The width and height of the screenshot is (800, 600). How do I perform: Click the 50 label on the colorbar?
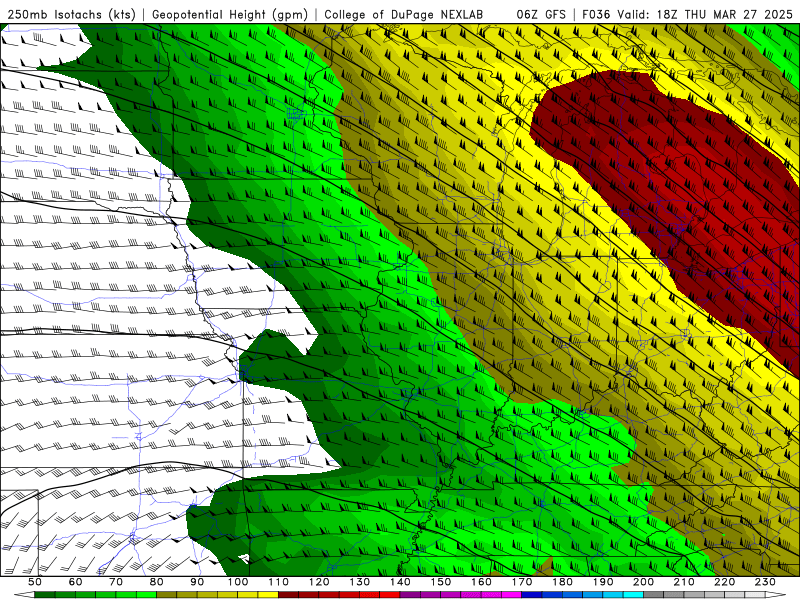pos(35,582)
